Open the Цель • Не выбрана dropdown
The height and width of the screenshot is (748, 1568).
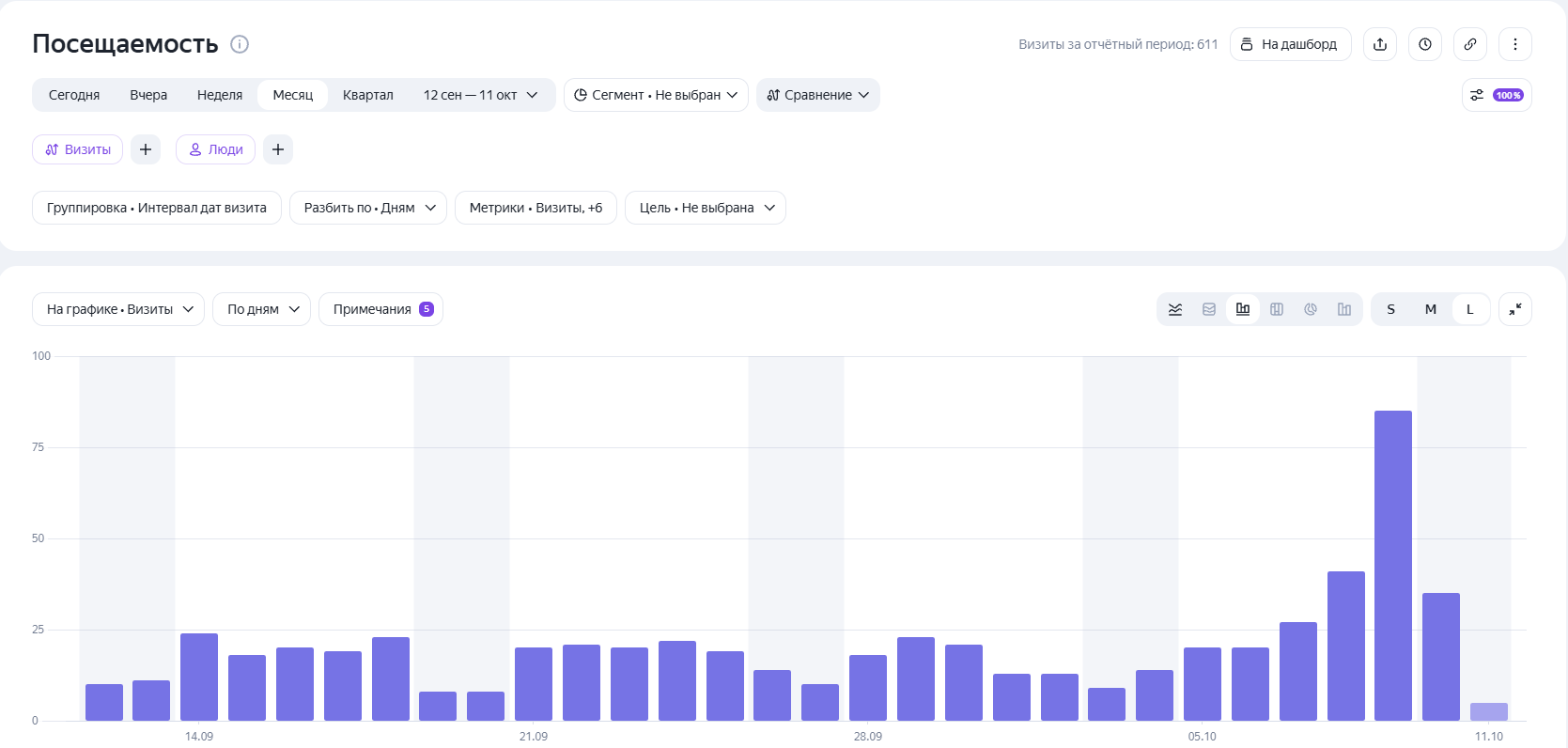705,208
